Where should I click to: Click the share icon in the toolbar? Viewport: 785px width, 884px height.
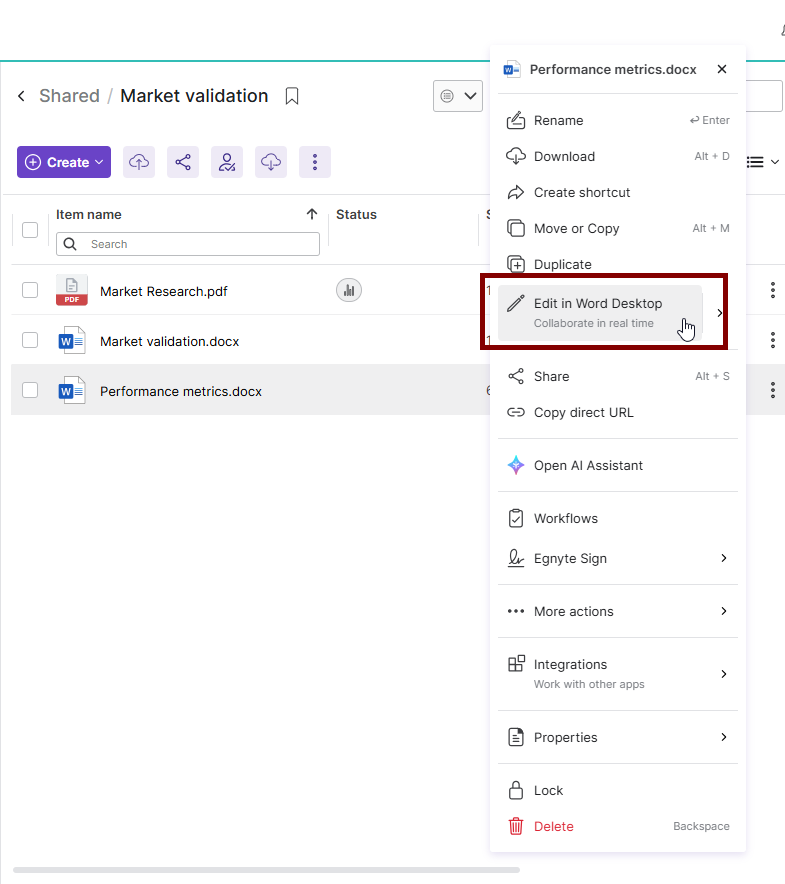(183, 162)
